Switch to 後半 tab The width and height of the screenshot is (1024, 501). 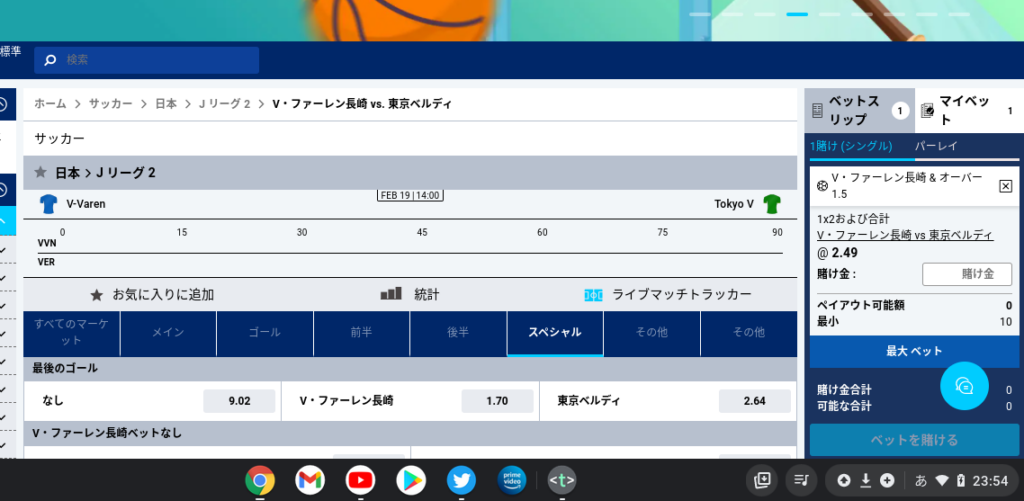click(458, 332)
